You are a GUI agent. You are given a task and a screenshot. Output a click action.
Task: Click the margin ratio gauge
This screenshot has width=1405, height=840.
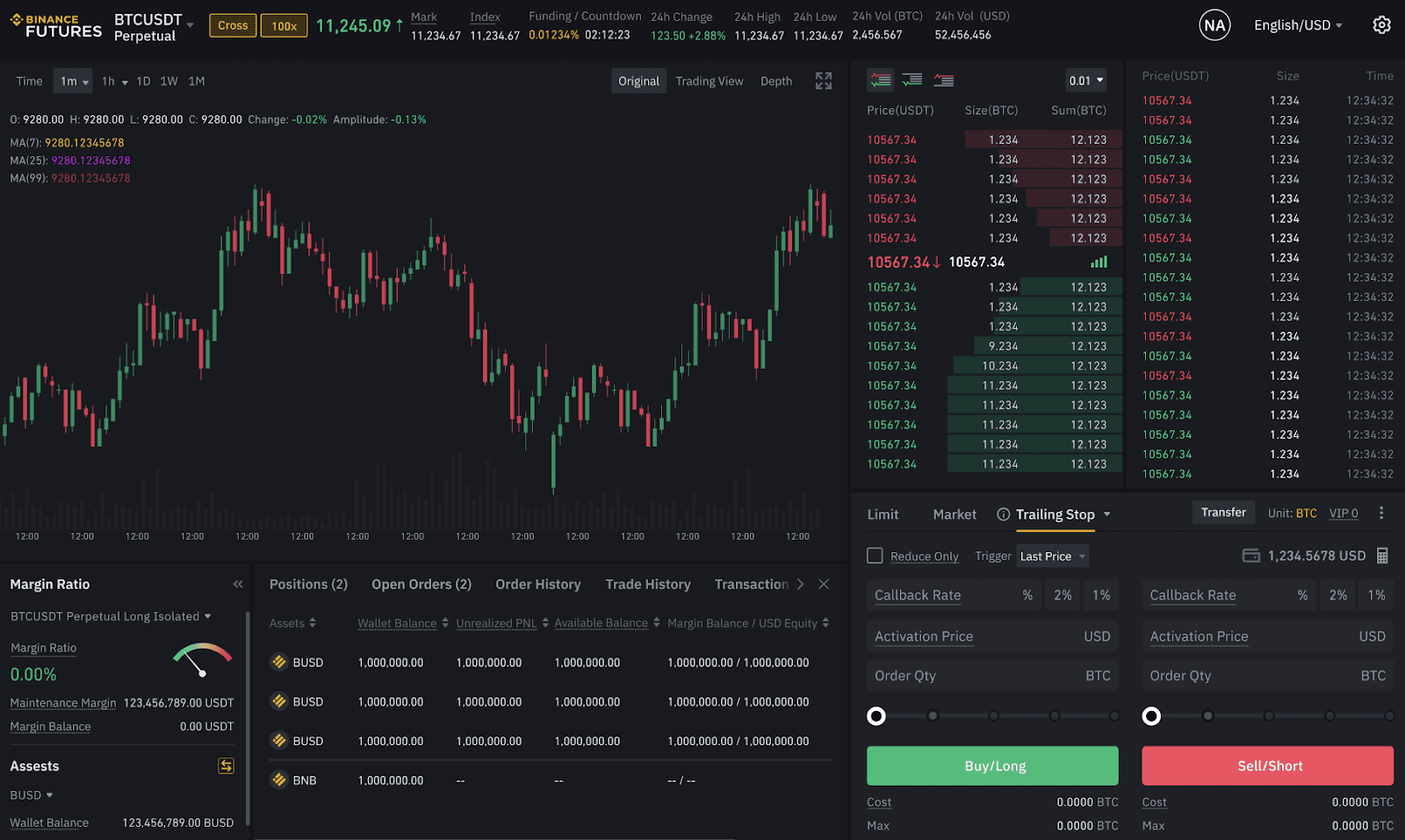[203, 660]
